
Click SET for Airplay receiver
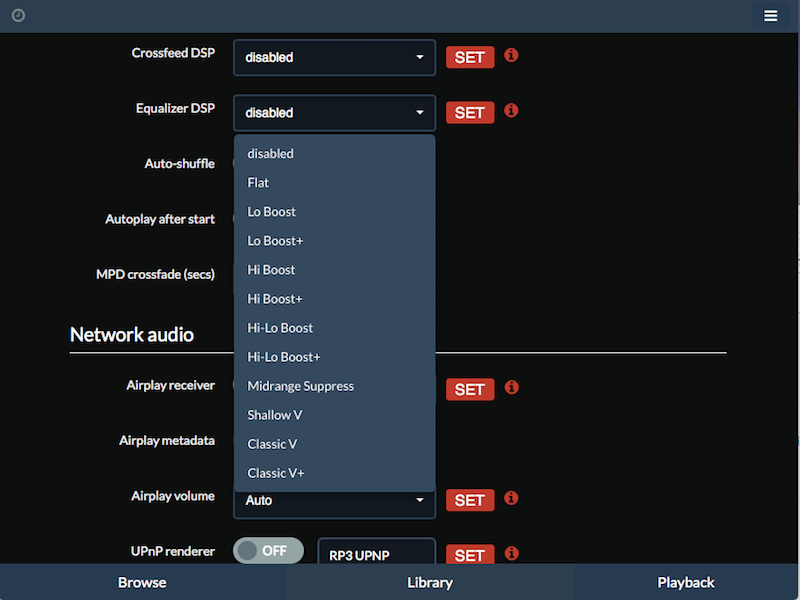tap(470, 390)
